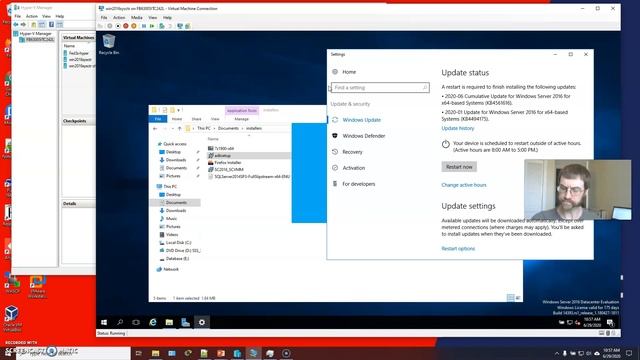Pause the virtual machine from the toolbar
This screenshot has height=360, width=640.
tap(144, 26)
